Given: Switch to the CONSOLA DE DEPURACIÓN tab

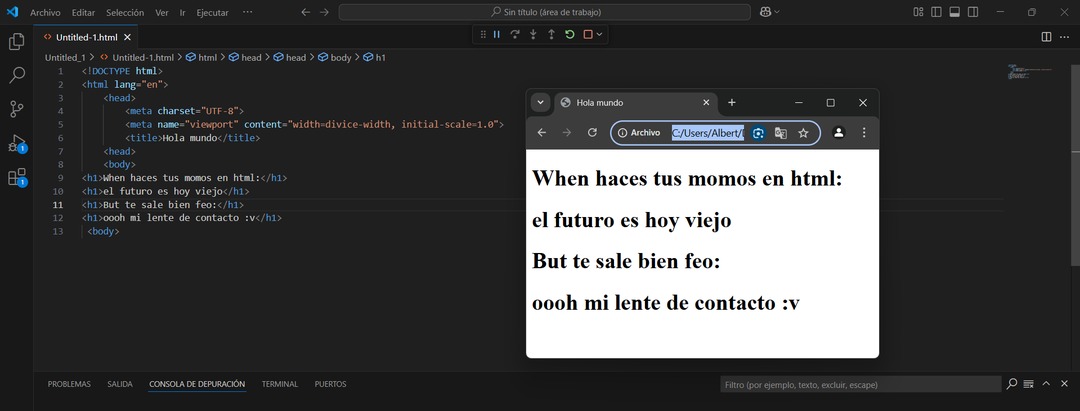Looking at the screenshot, I should 197,384.
